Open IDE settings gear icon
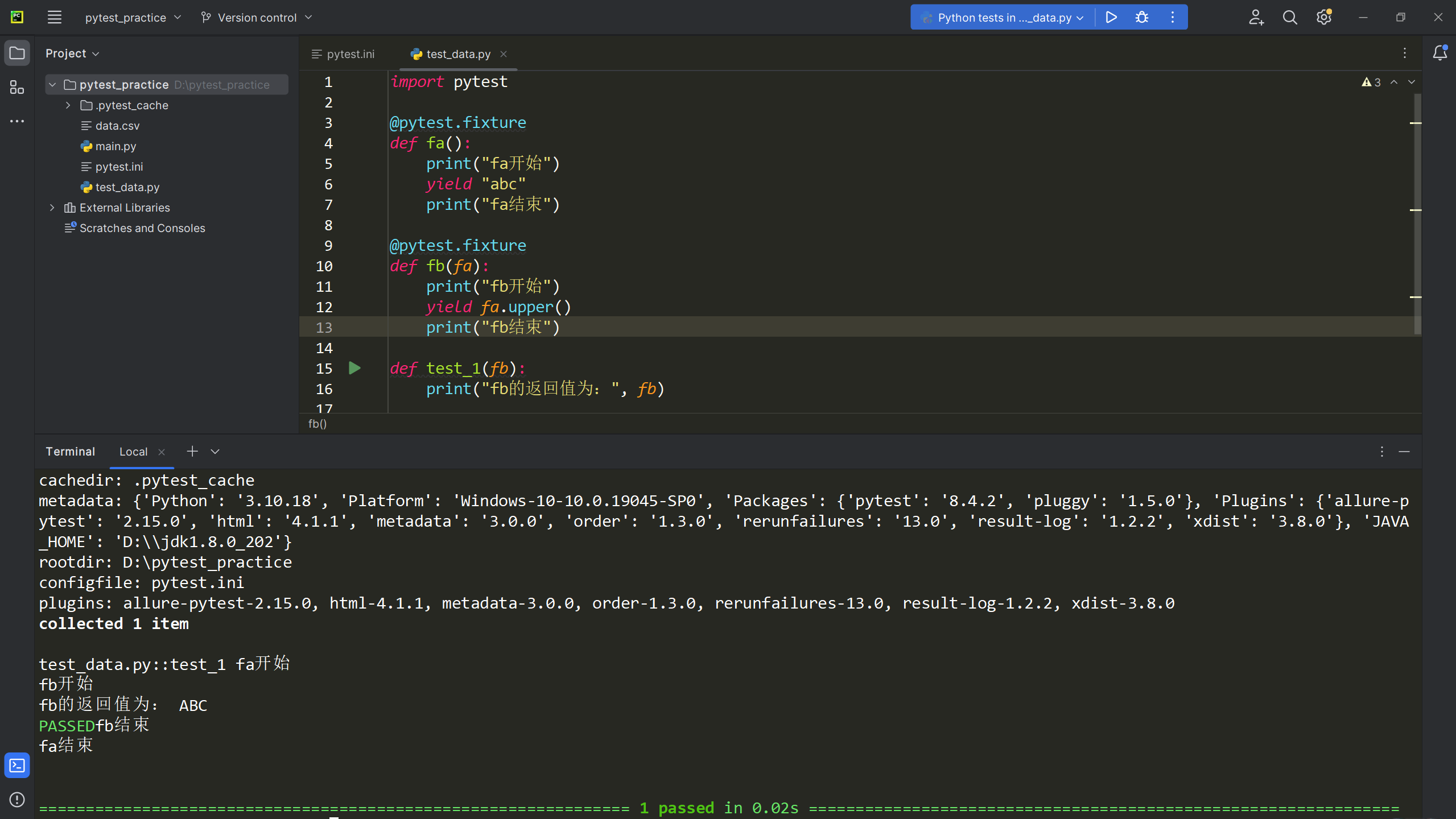1456x819 pixels. [x=1323, y=17]
